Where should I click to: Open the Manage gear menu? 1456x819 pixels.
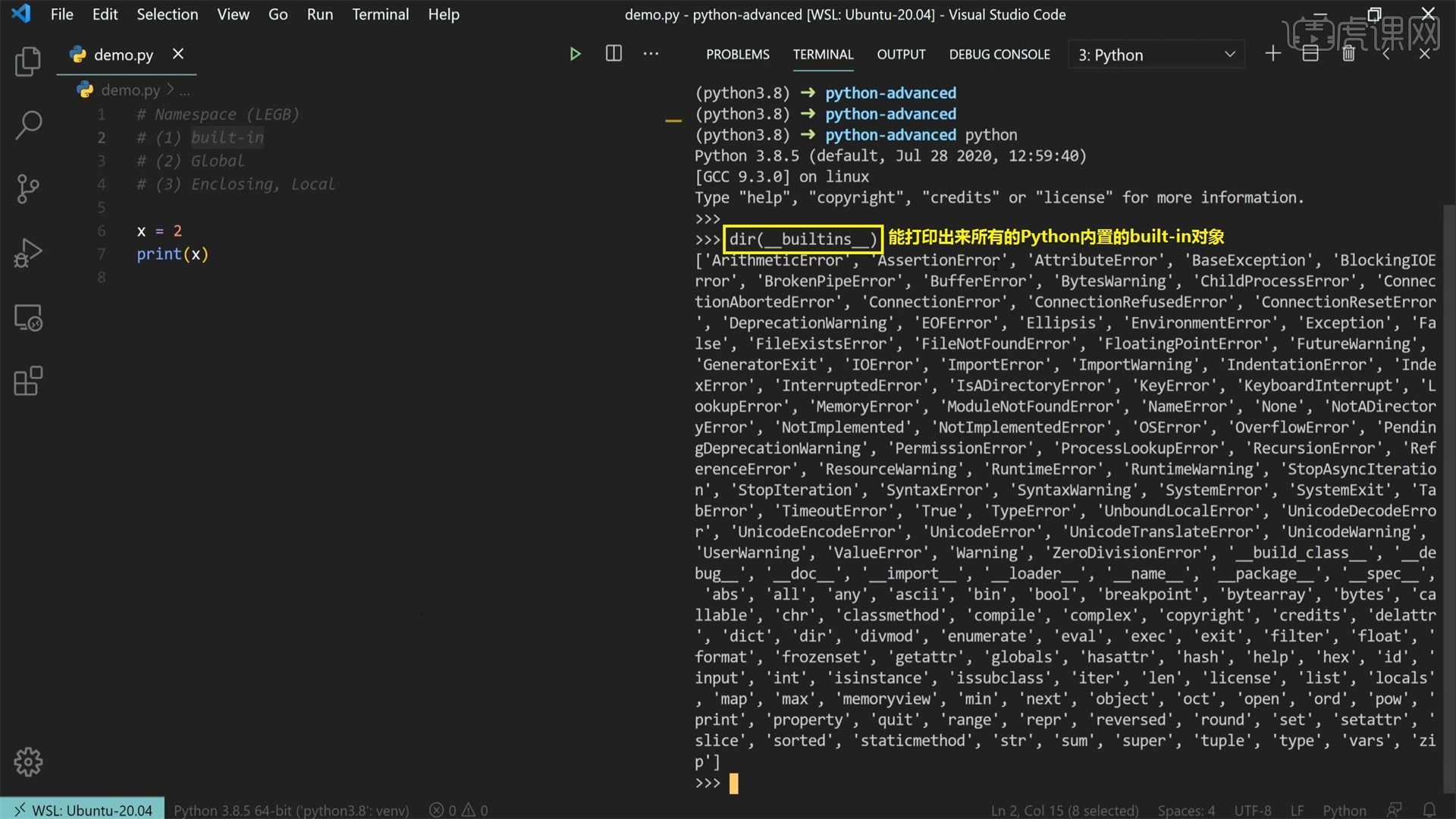(x=28, y=762)
